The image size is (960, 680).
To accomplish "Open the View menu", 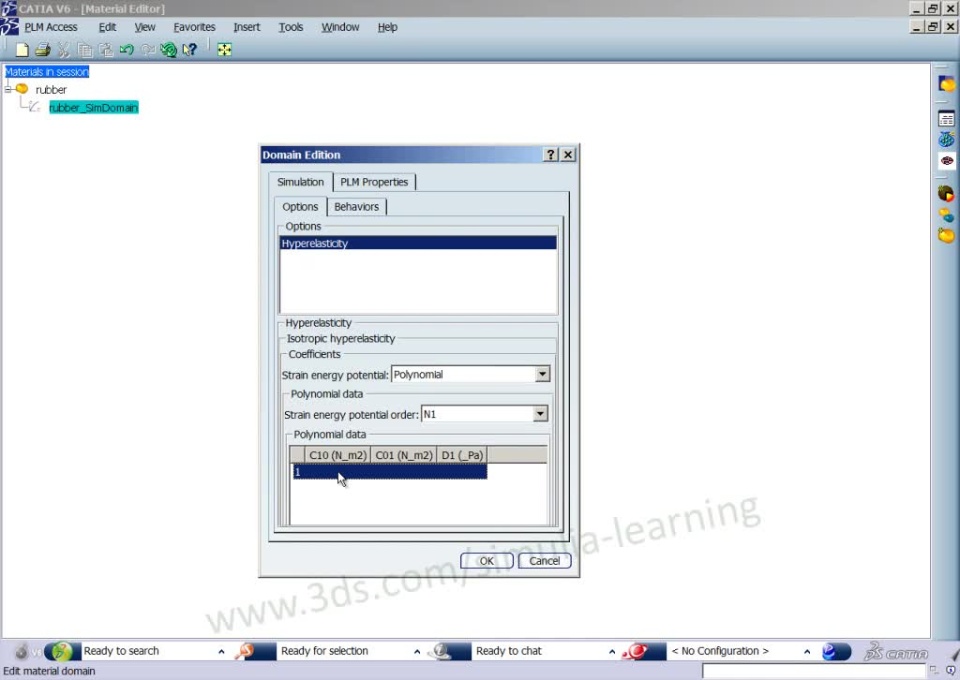I will 145,27.
